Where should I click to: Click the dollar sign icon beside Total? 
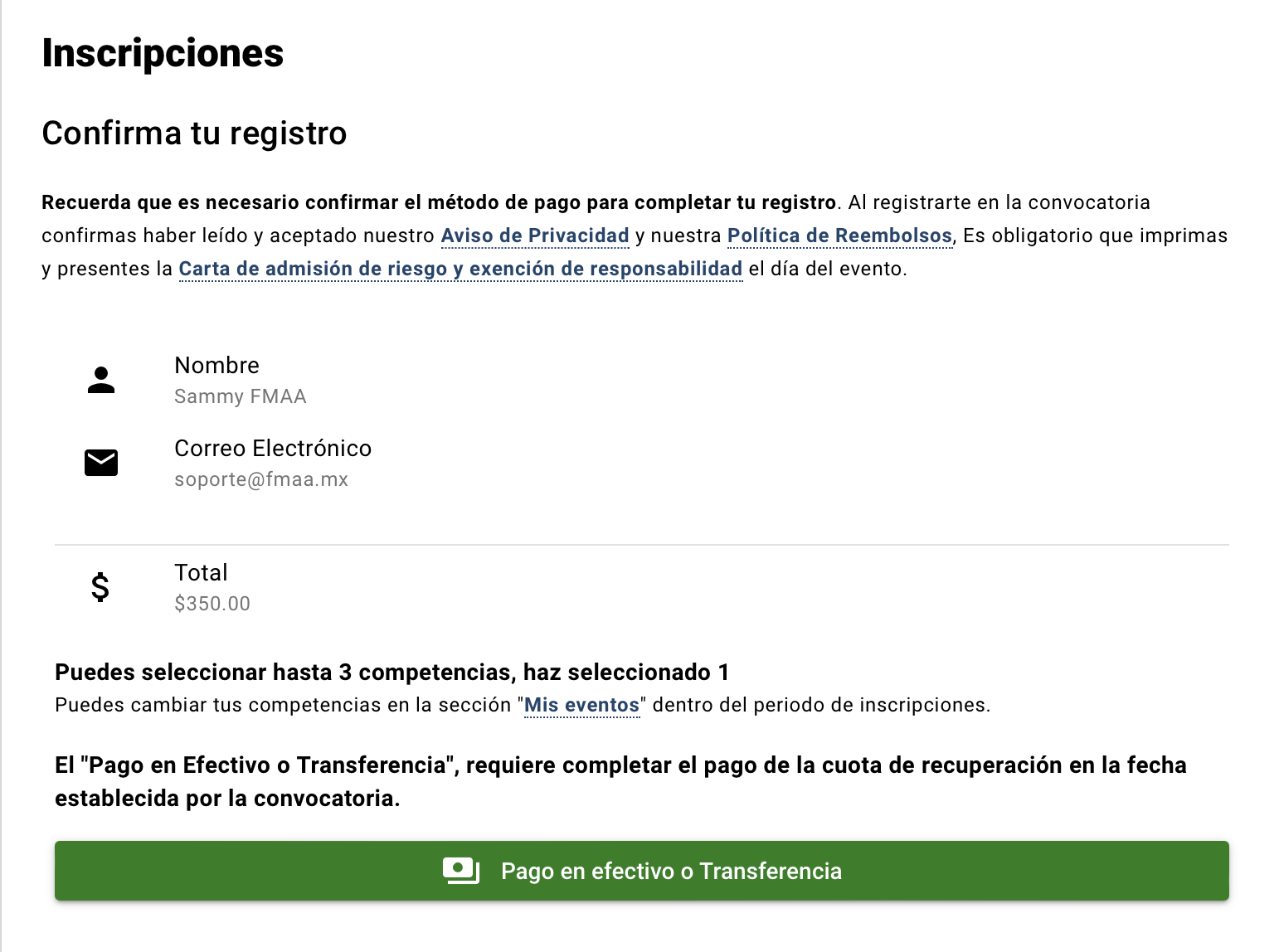click(x=100, y=587)
